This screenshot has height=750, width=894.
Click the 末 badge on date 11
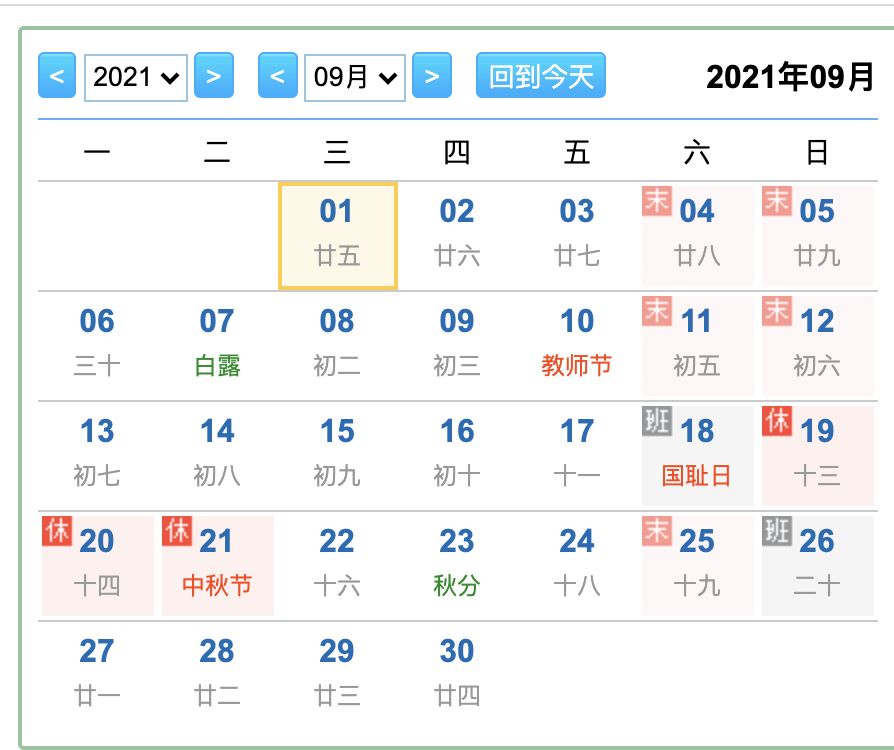click(x=657, y=311)
